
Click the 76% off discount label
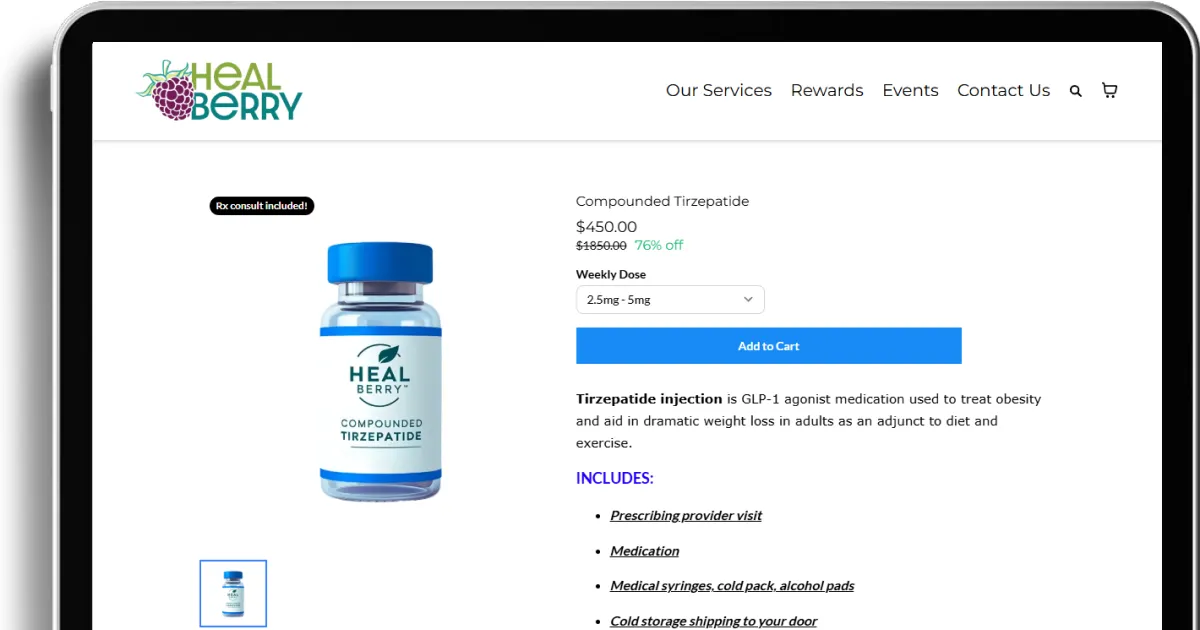(x=659, y=245)
